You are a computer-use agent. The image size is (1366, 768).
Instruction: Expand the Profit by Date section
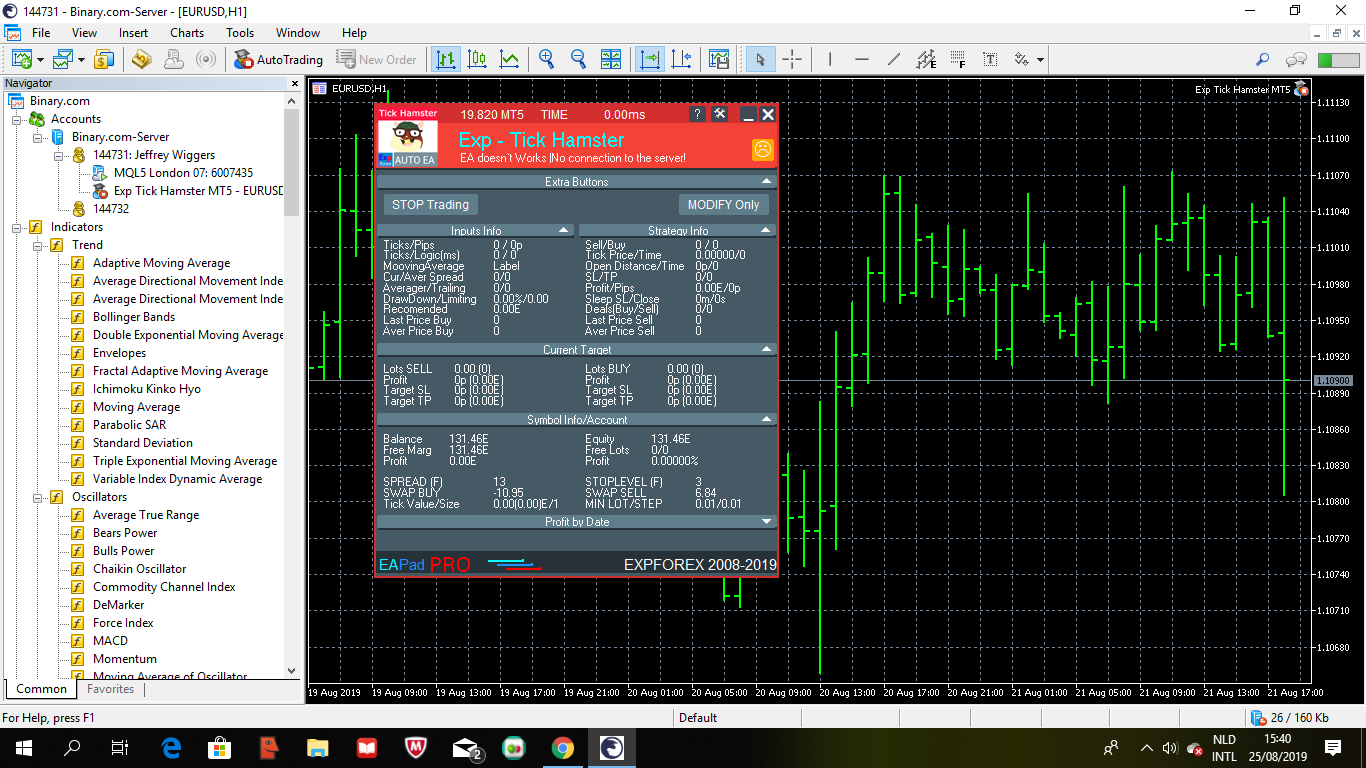point(767,521)
